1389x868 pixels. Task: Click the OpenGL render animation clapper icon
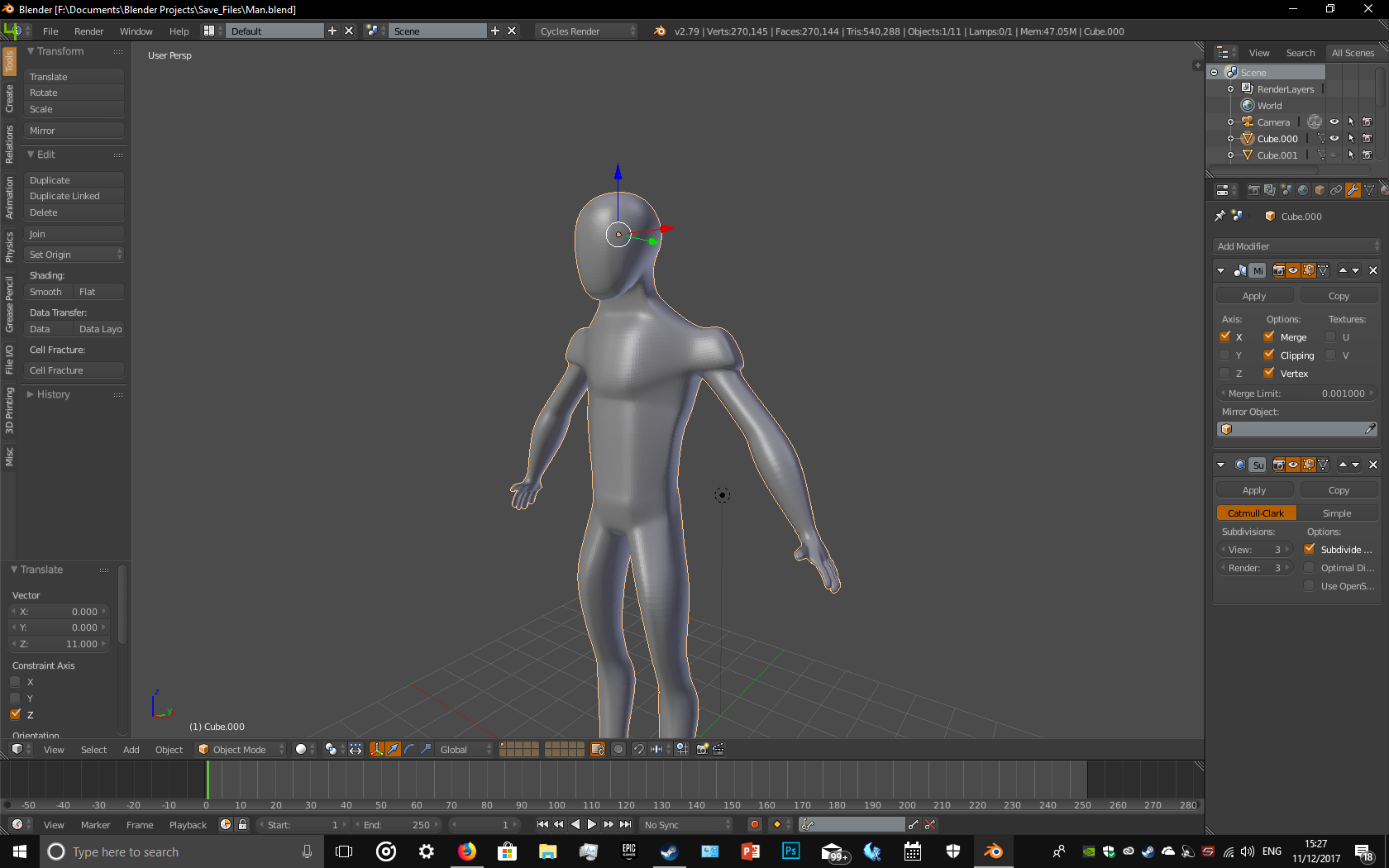(718, 749)
